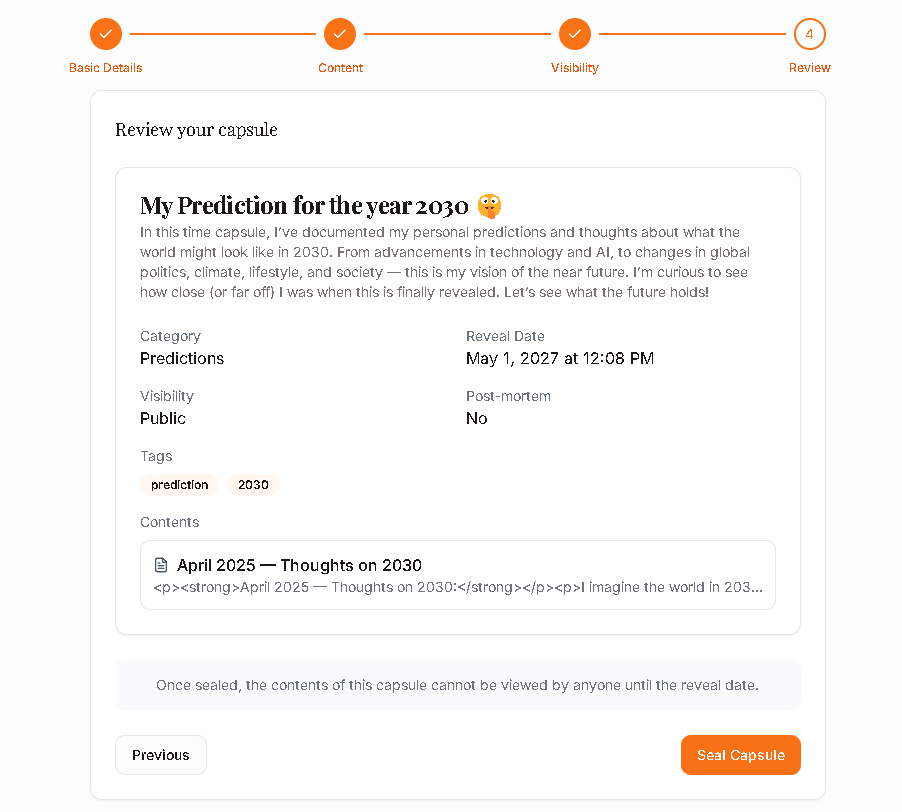
Task: Click the Public visibility value
Action: click(163, 418)
